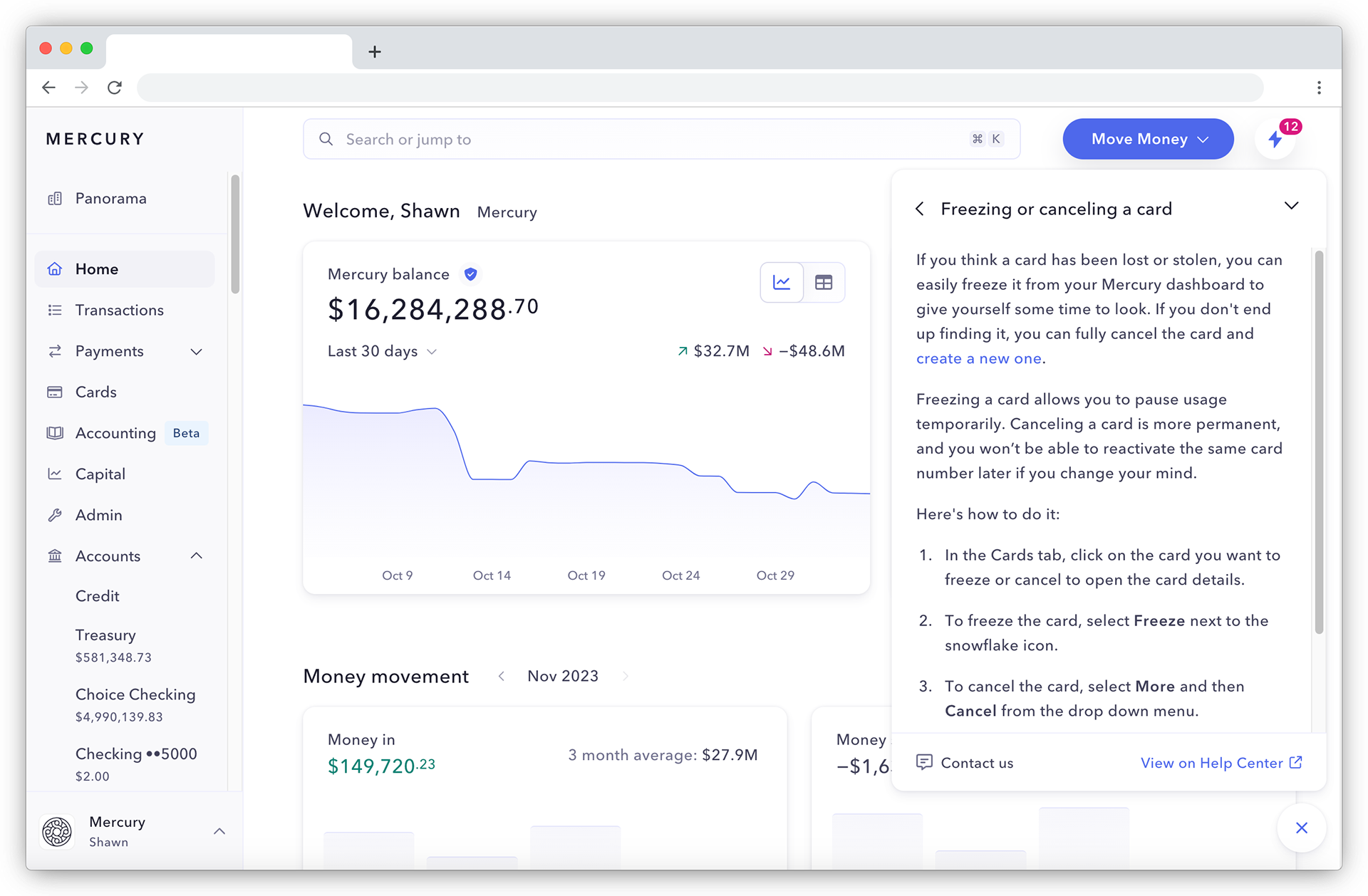This screenshot has width=1368, height=896.
Task: Open Transactions in the sidebar
Action: (x=119, y=310)
